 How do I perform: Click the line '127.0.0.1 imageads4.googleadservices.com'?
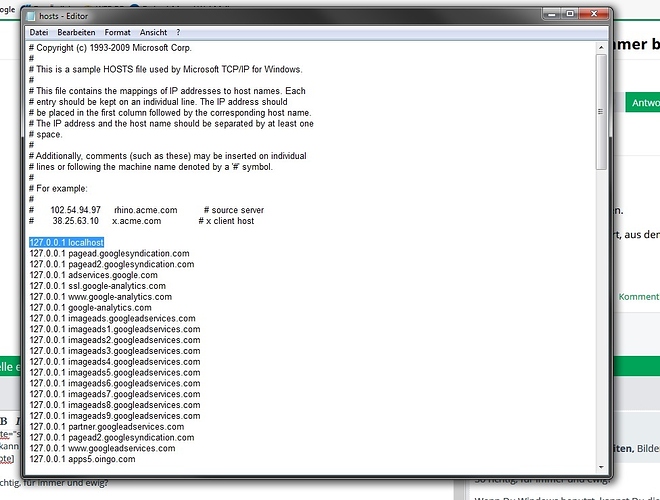(x=115, y=362)
